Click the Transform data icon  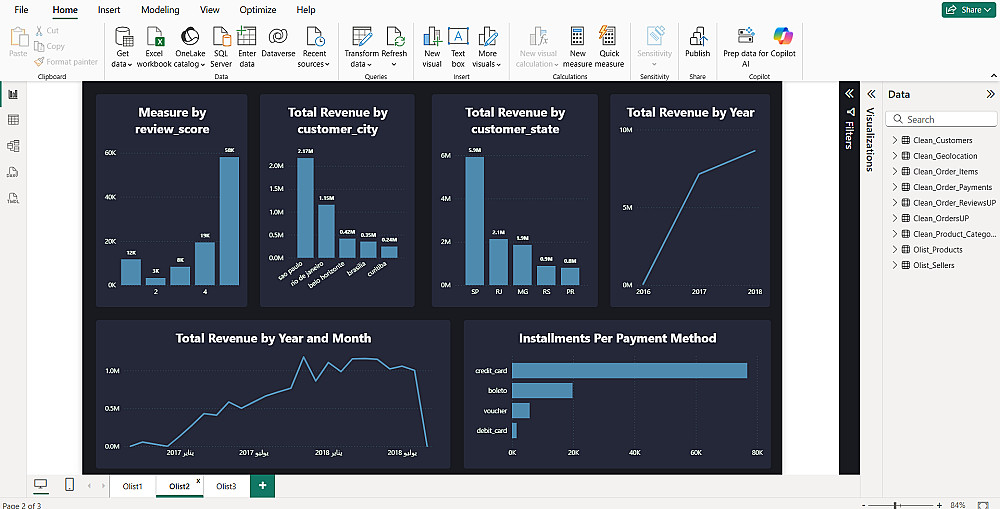pyautogui.click(x=362, y=36)
